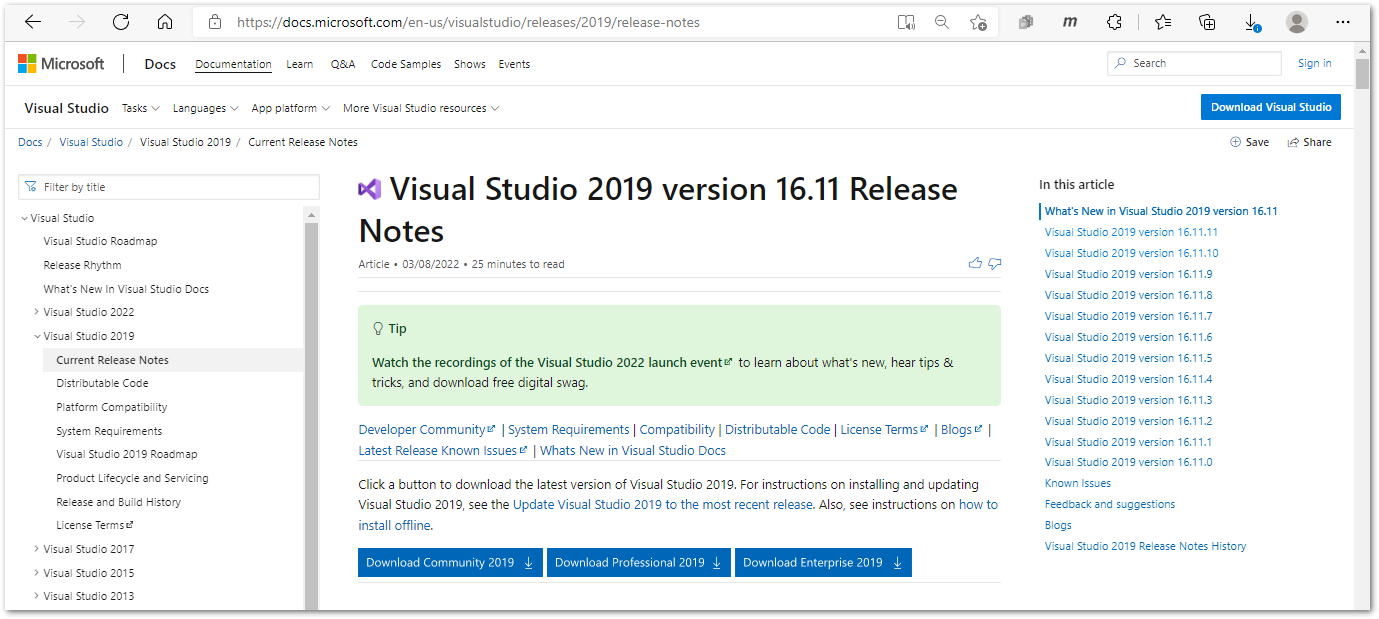Viewport: 1379px width, 619px height.
Task: Open the Shows tab
Action: [x=469, y=64]
